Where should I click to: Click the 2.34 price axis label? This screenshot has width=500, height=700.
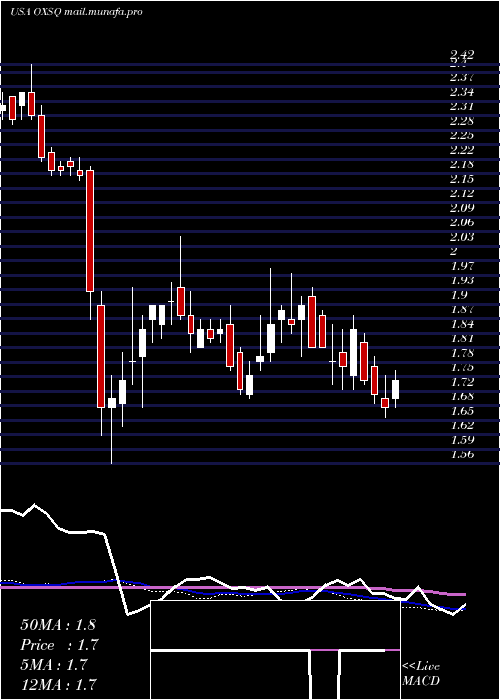click(x=462, y=92)
